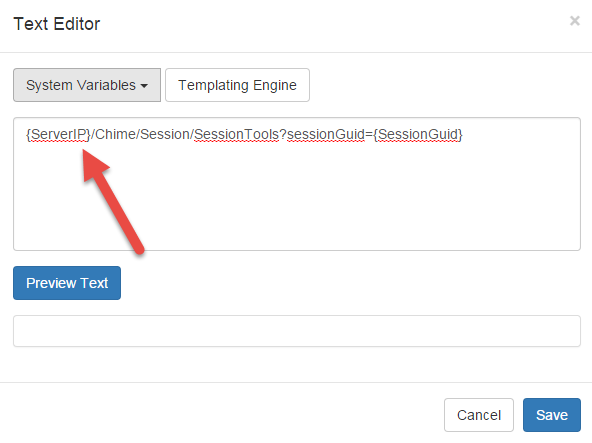Place cursor on the {ServerIP} variable
Screen dimensions: 592x443
coord(59,134)
